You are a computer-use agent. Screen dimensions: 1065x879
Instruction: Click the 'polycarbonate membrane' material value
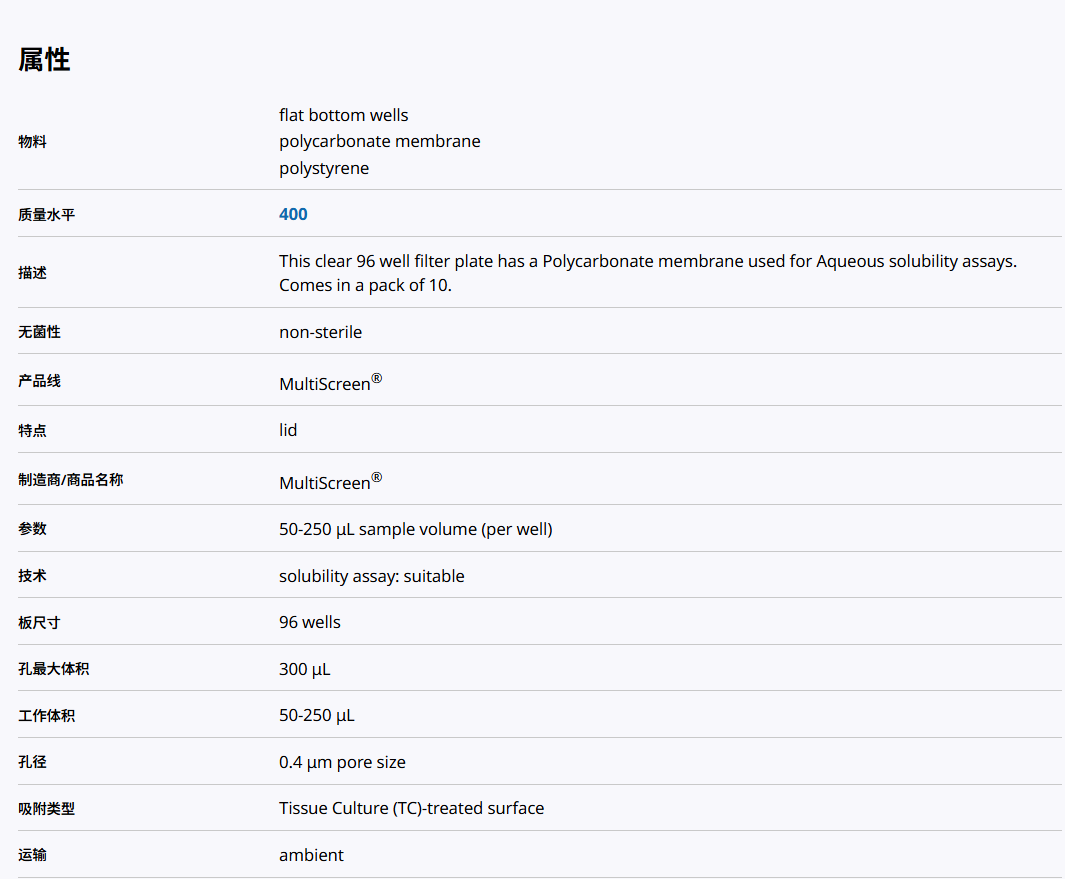coord(379,141)
